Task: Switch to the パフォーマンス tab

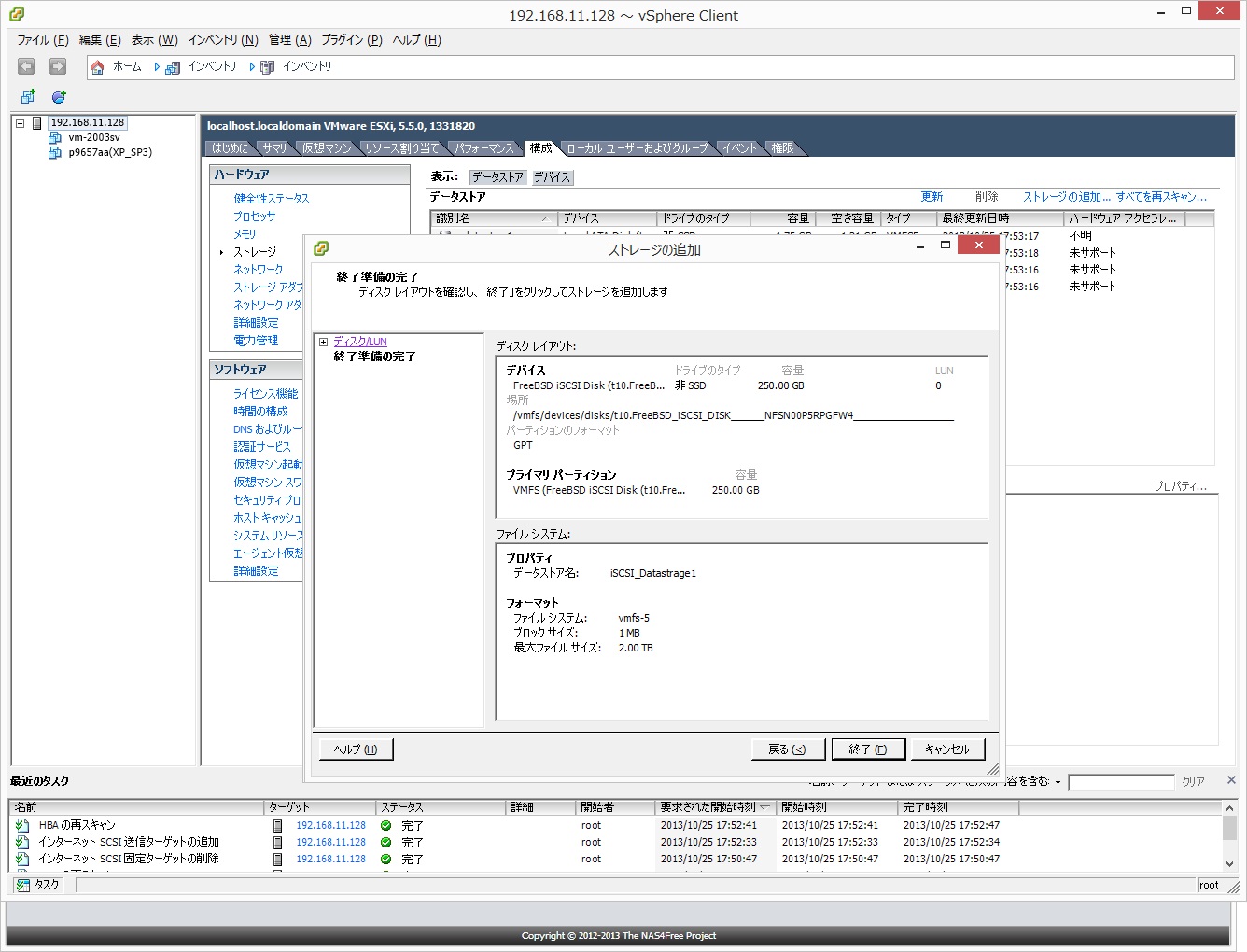Action: pos(483,148)
